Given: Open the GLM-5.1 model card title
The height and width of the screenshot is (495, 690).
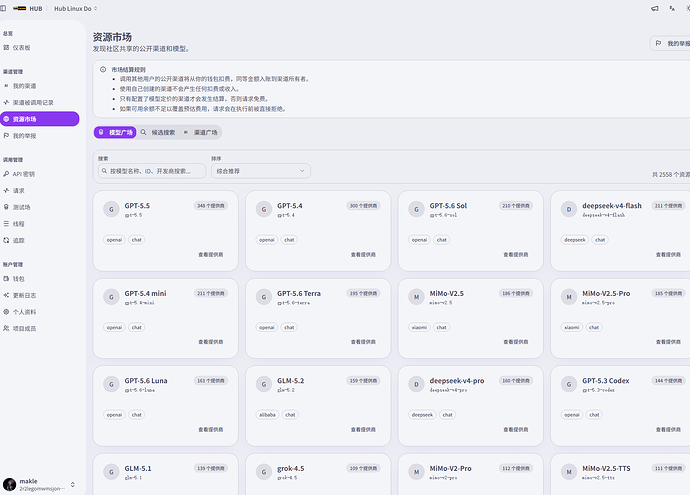Looking at the screenshot, I should tap(138, 468).
